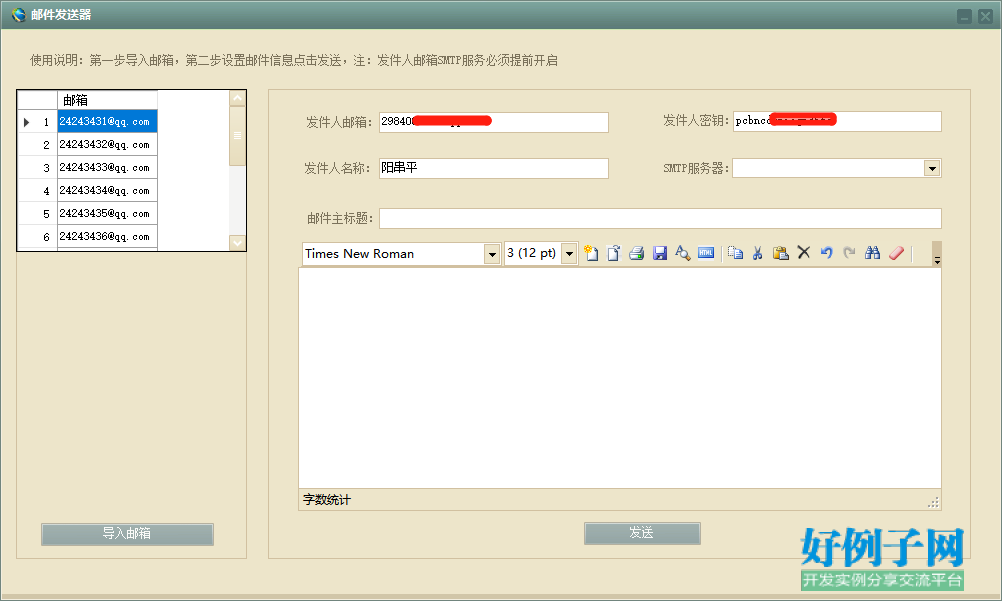
Task: Expand the toolbar overflow options arrow
Action: tap(937, 254)
